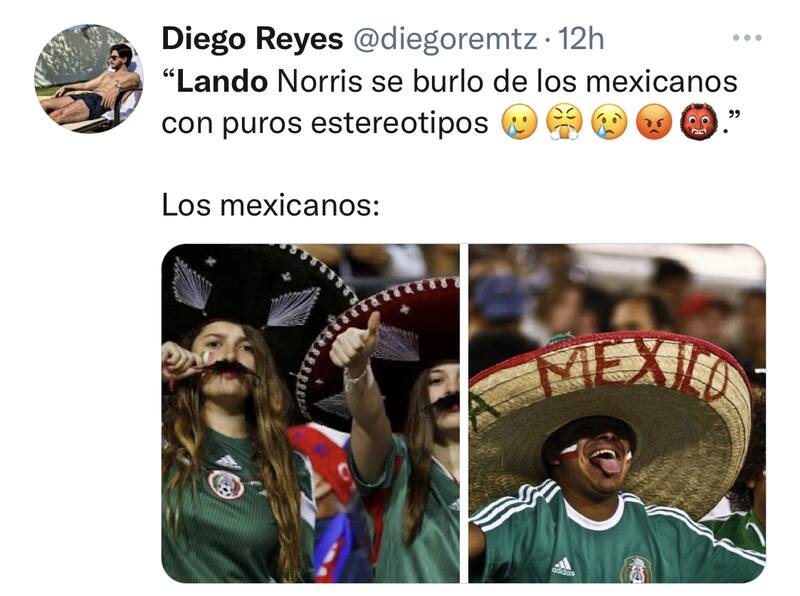Open the three-dot more options menu
Image resolution: width=800 pixels, height=596 pixels.
tap(746, 38)
